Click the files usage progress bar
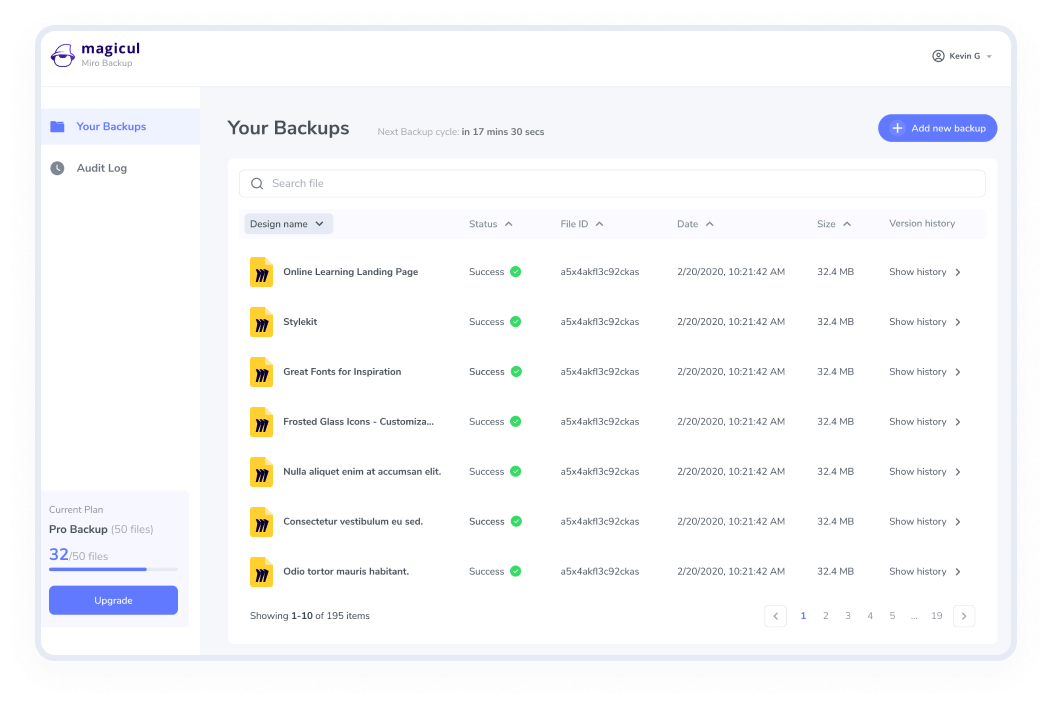This screenshot has height=706, width=1052. pyautogui.click(x=113, y=569)
